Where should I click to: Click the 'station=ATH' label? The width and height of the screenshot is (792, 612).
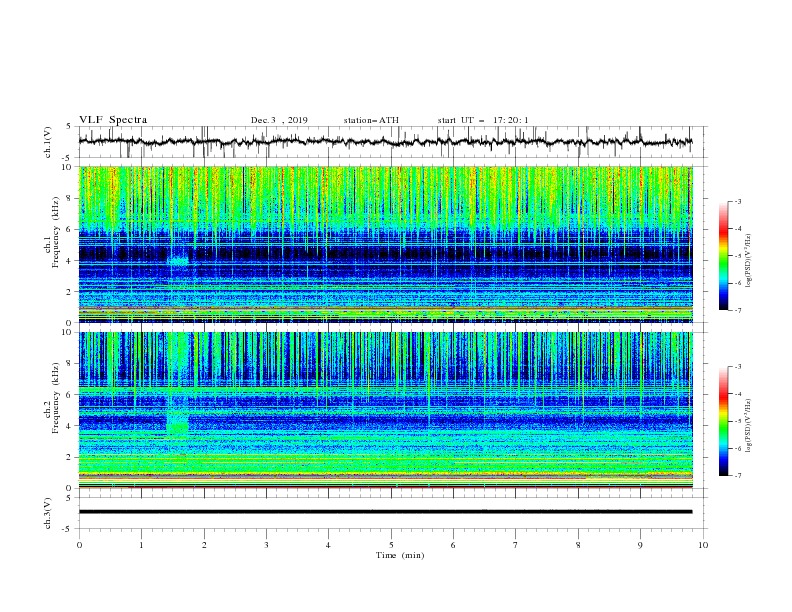coord(371,120)
